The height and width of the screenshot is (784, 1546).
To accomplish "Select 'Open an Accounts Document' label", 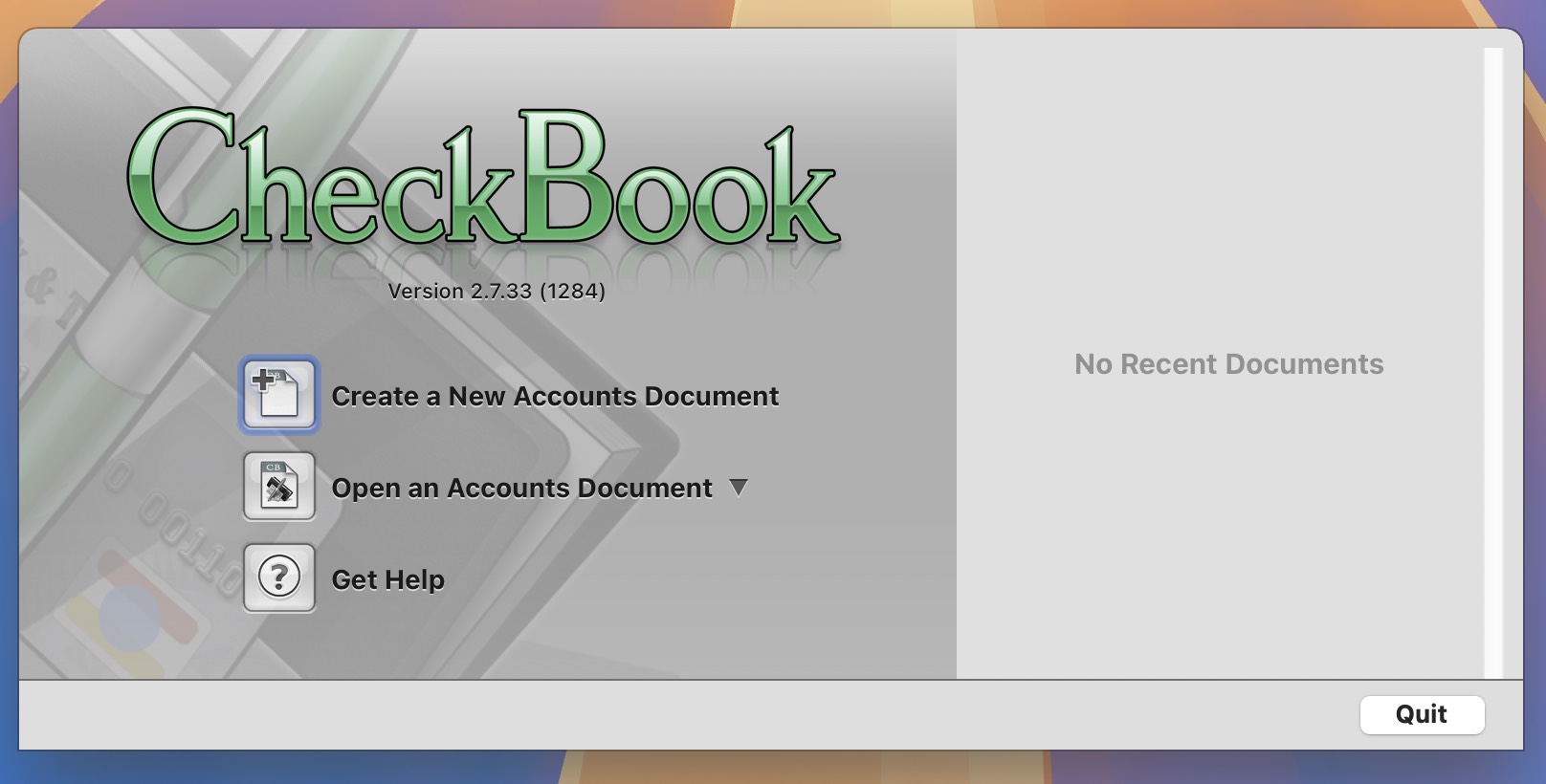I will (521, 488).
